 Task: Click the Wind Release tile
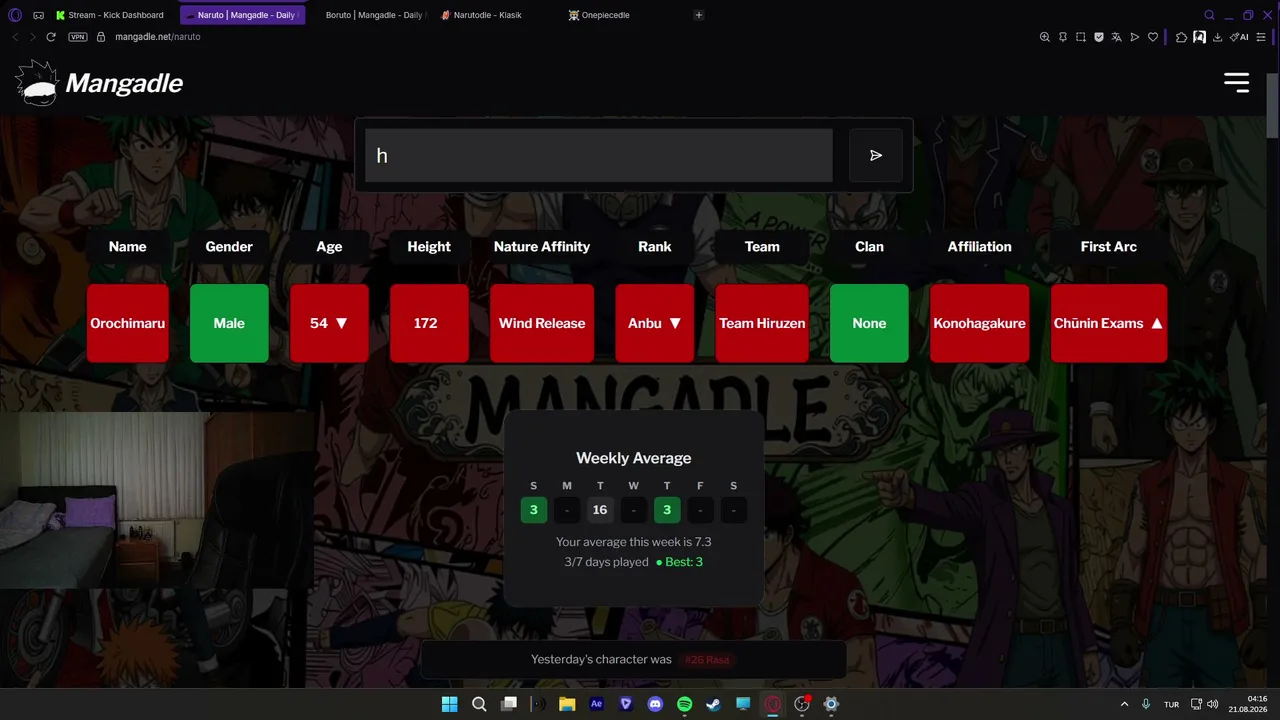tap(542, 323)
